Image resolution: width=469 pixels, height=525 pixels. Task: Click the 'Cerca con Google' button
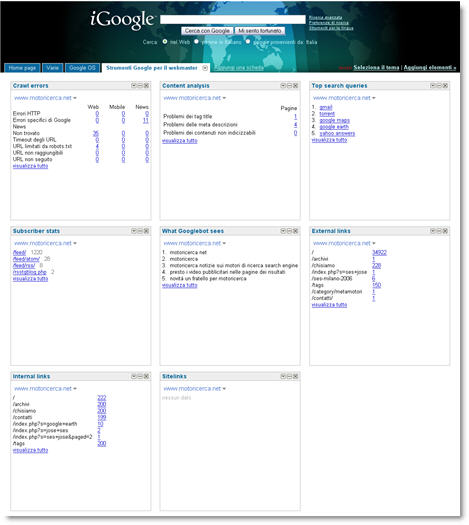(x=207, y=31)
